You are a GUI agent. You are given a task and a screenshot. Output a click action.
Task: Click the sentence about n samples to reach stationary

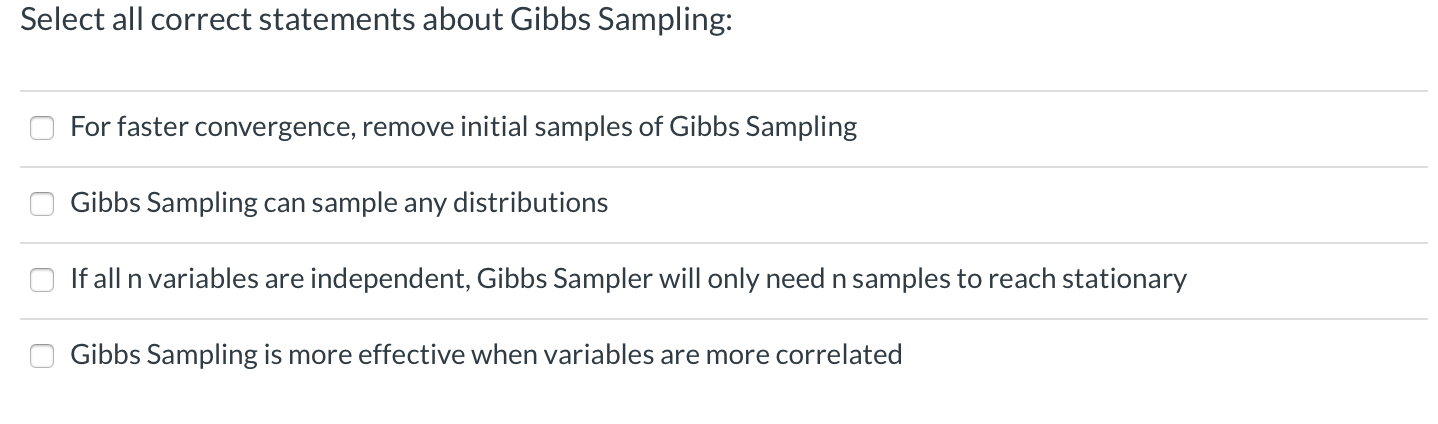(x=628, y=279)
